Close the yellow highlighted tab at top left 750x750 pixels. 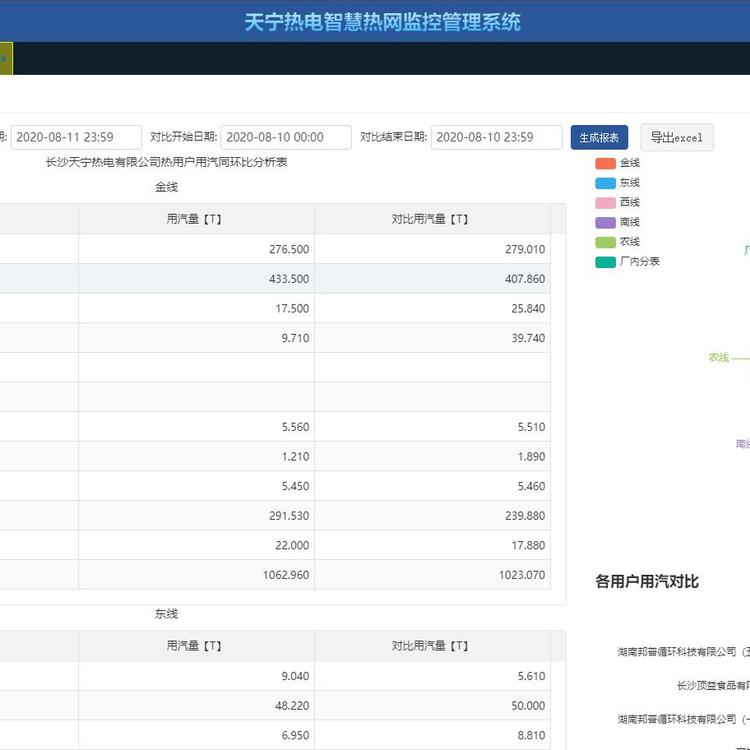point(4,59)
